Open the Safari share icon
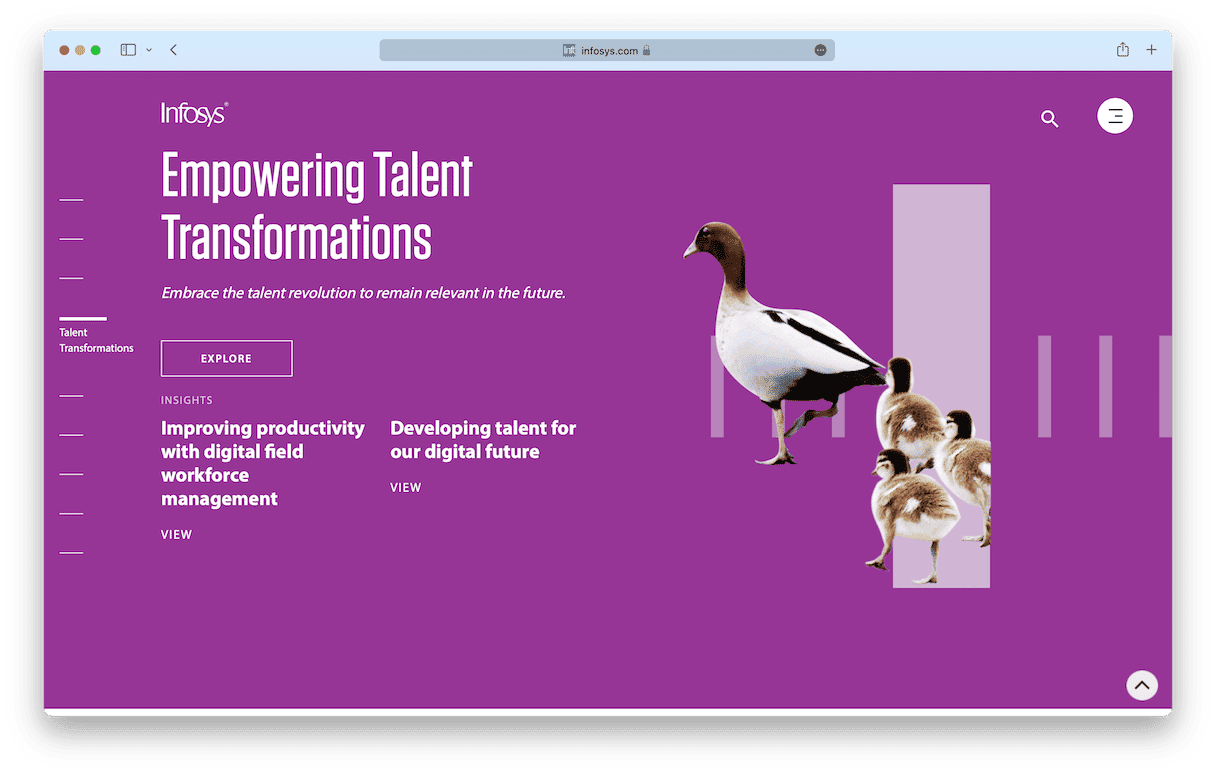 (x=1123, y=50)
